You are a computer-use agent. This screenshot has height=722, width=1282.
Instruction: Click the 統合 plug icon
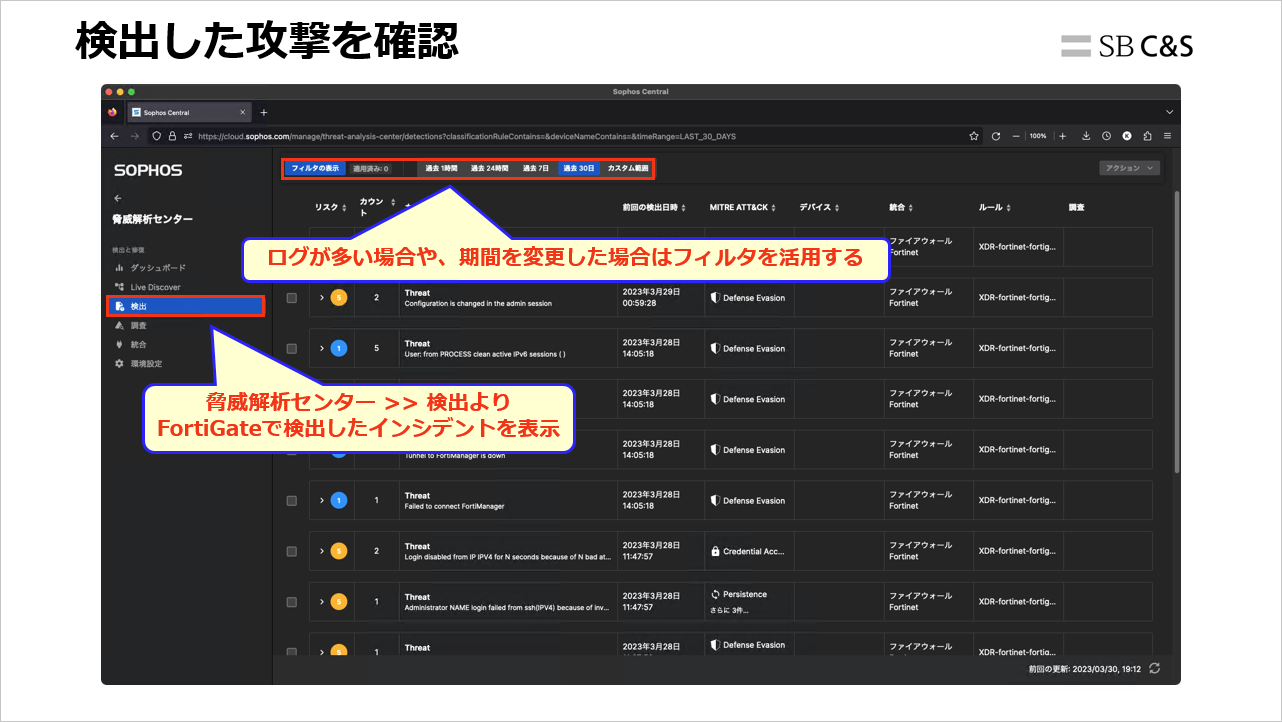[119, 345]
